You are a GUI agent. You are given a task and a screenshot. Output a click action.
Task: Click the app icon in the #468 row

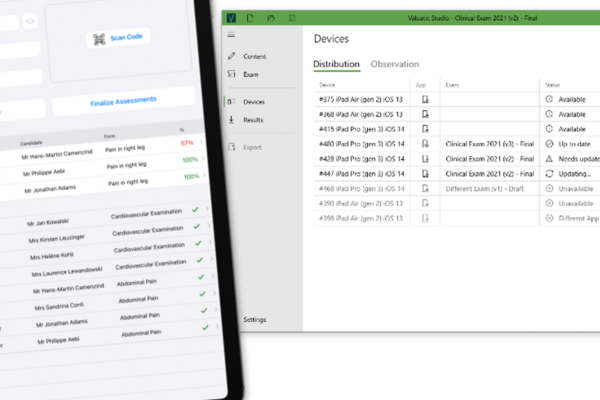[x=425, y=188]
